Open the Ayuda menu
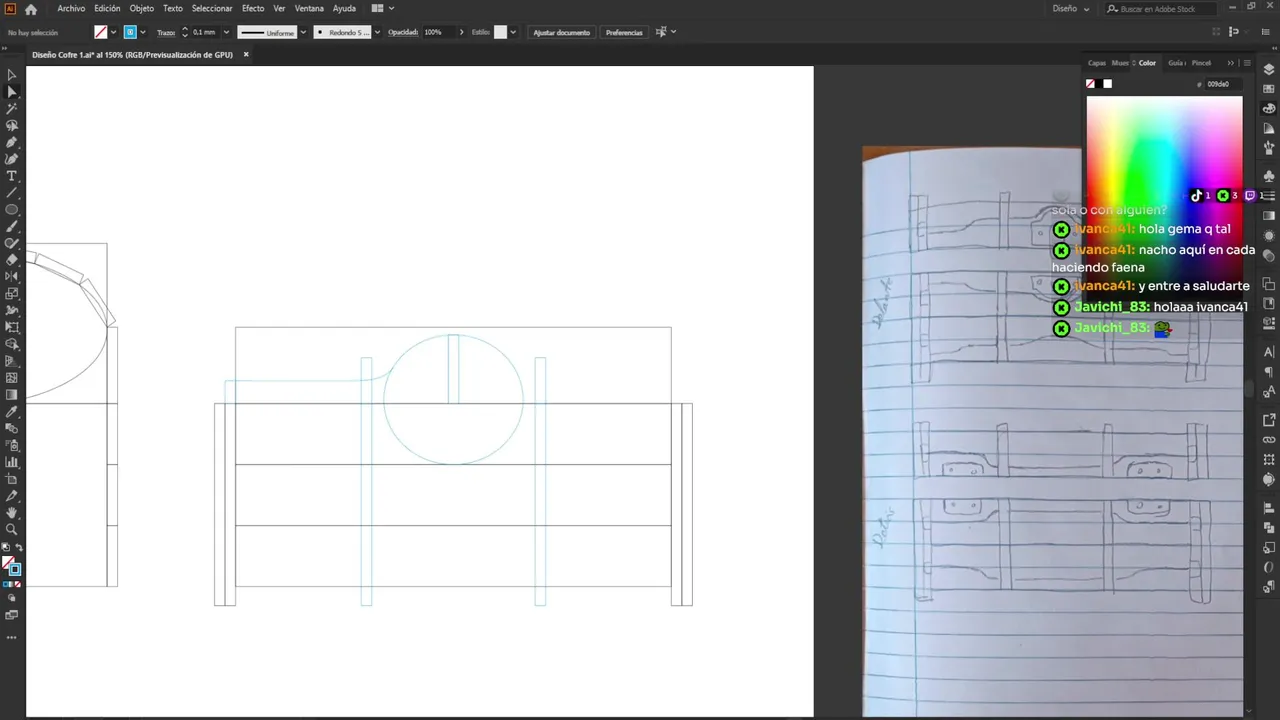 point(344,9)
